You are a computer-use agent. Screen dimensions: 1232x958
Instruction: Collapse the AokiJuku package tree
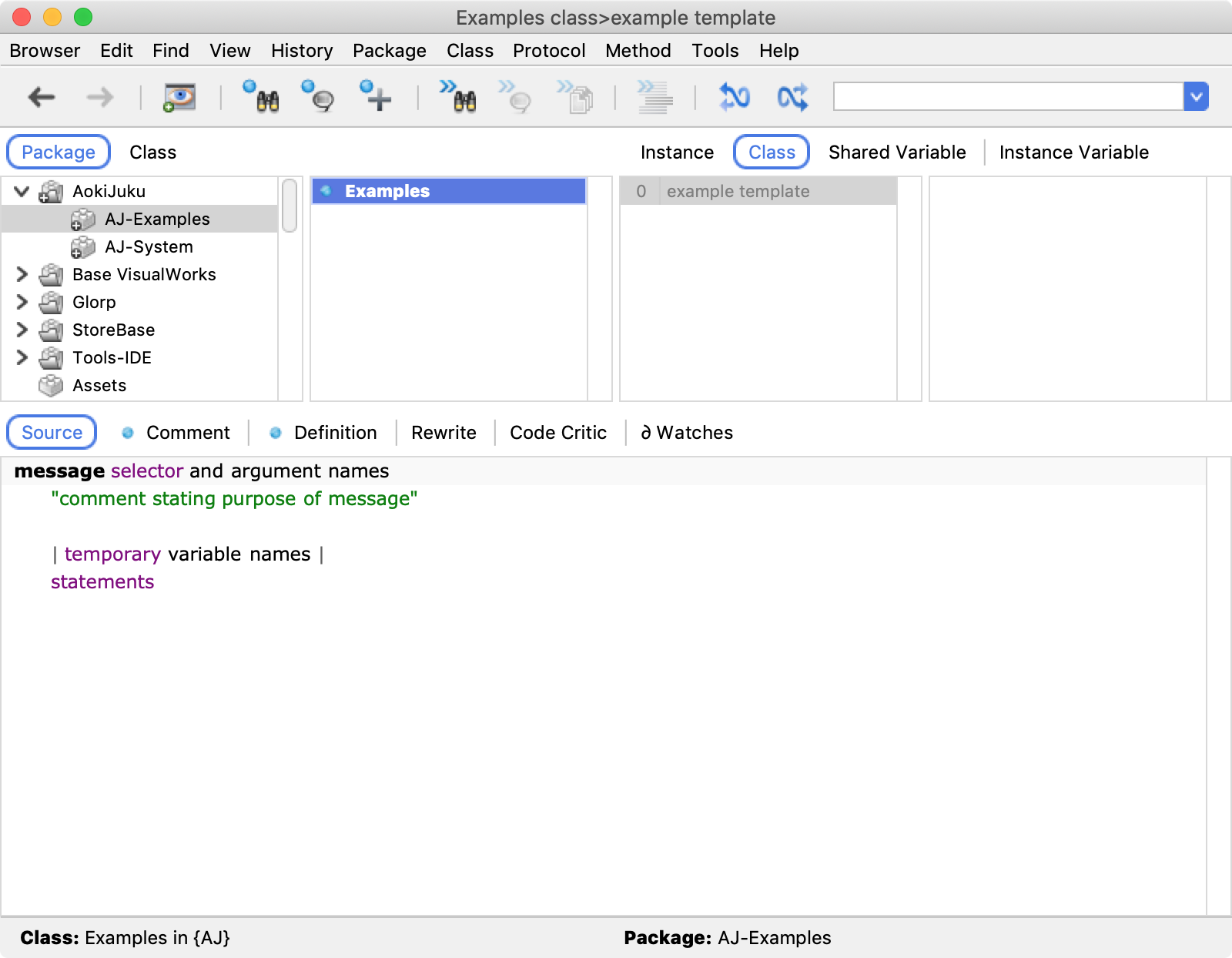coord(22,191)
